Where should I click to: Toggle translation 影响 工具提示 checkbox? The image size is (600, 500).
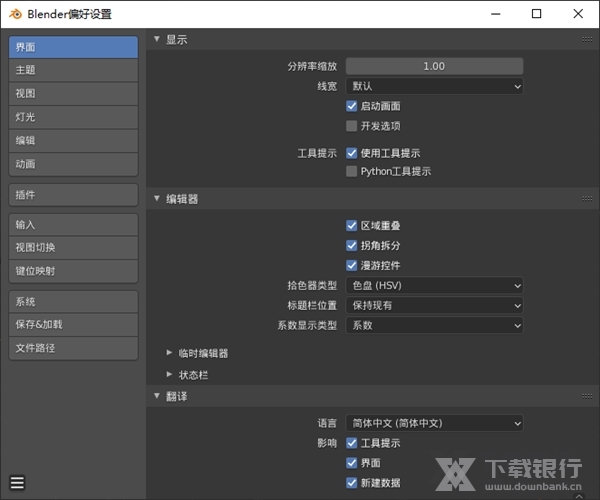point(352,443)
